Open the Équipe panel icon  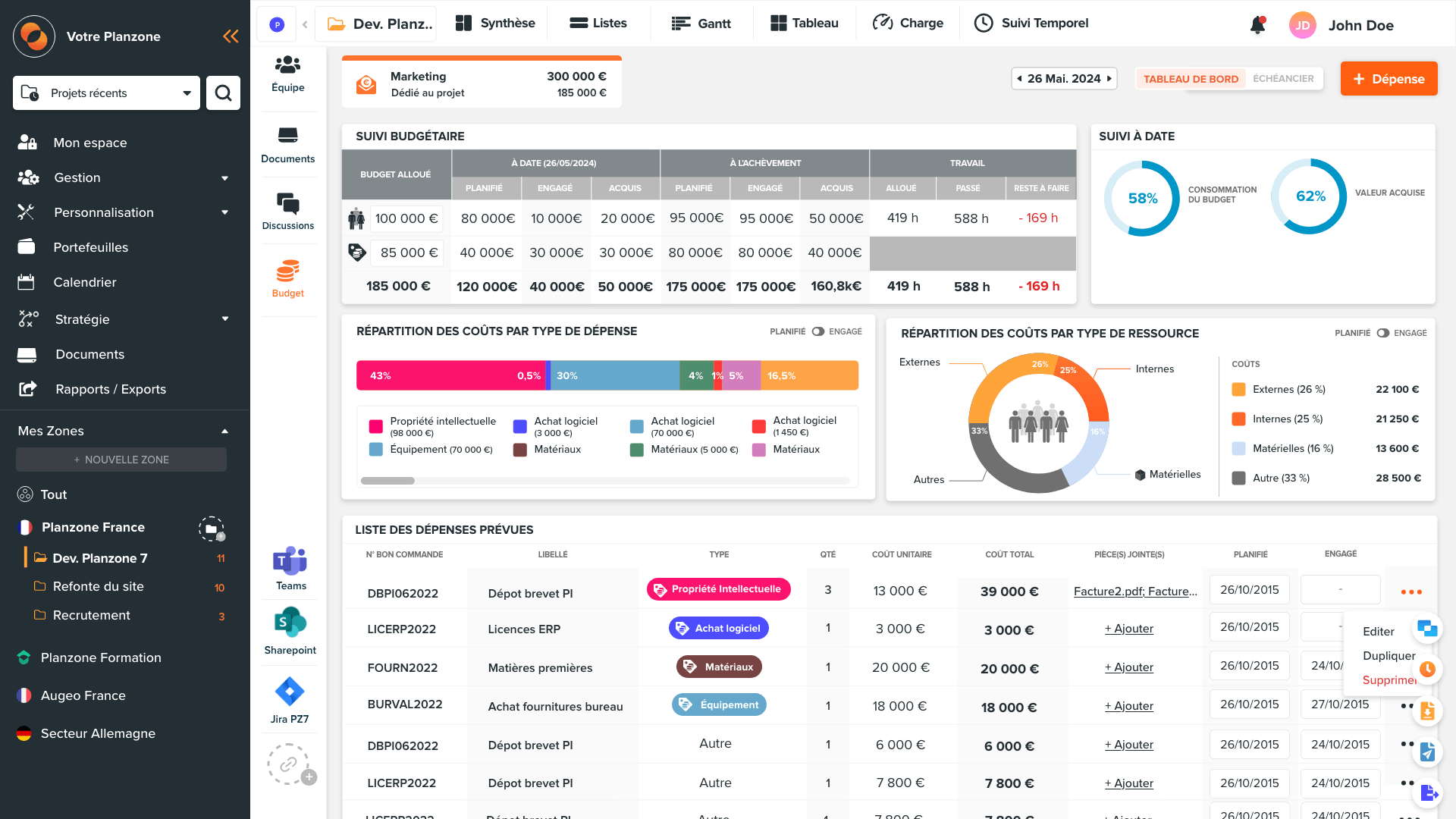287,74
